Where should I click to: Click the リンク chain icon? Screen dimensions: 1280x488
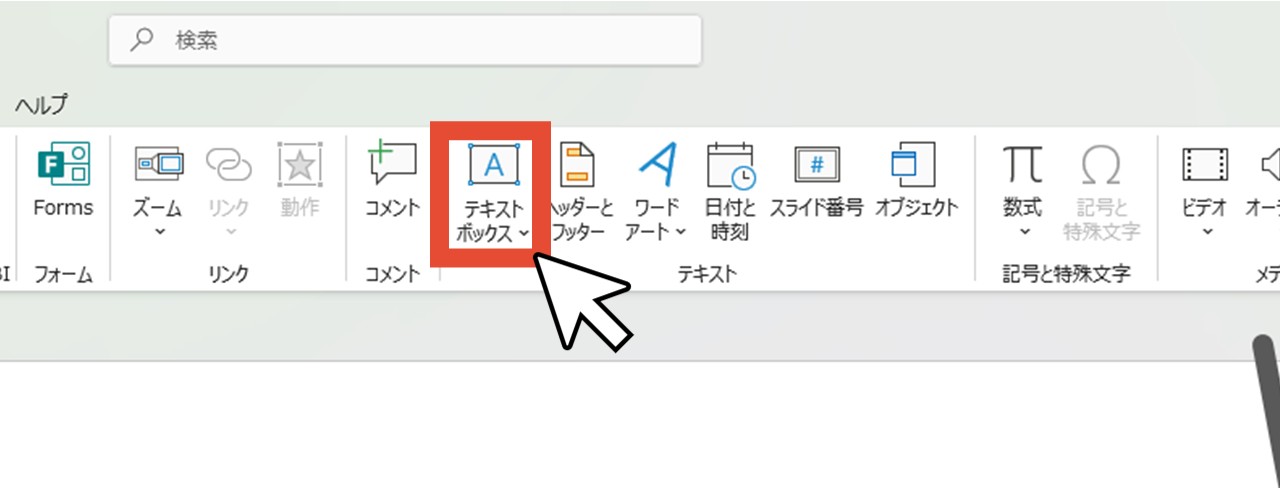pos(228,164)
